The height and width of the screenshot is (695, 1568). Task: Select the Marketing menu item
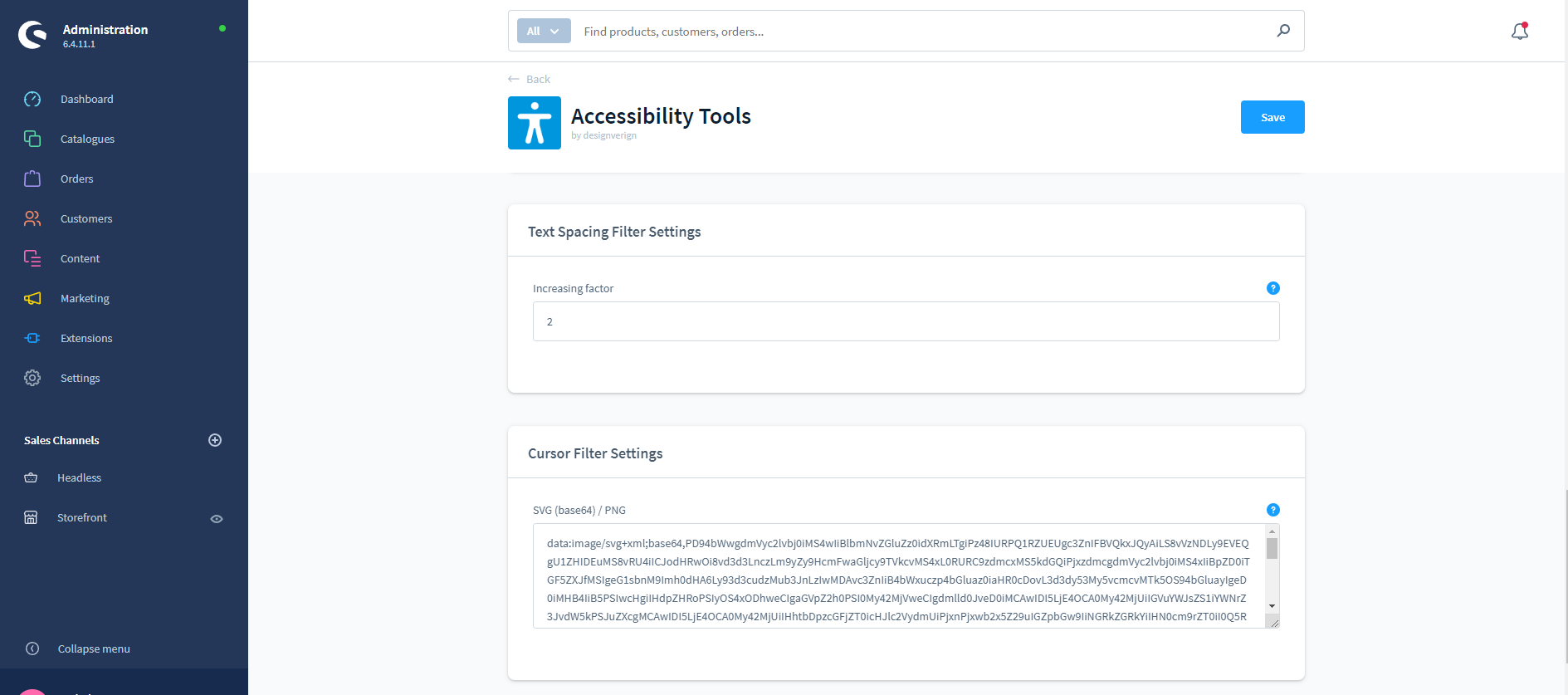click(85, 298)
